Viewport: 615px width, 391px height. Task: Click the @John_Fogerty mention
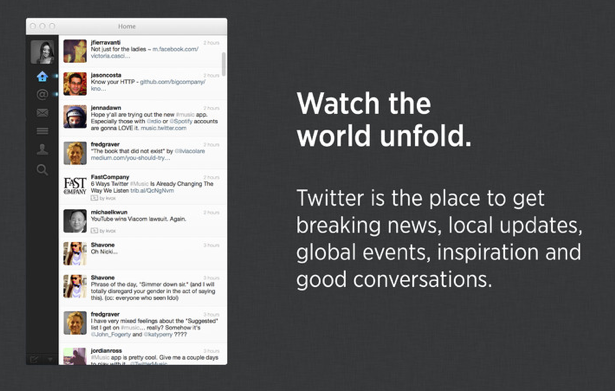[x=111, y=335]
